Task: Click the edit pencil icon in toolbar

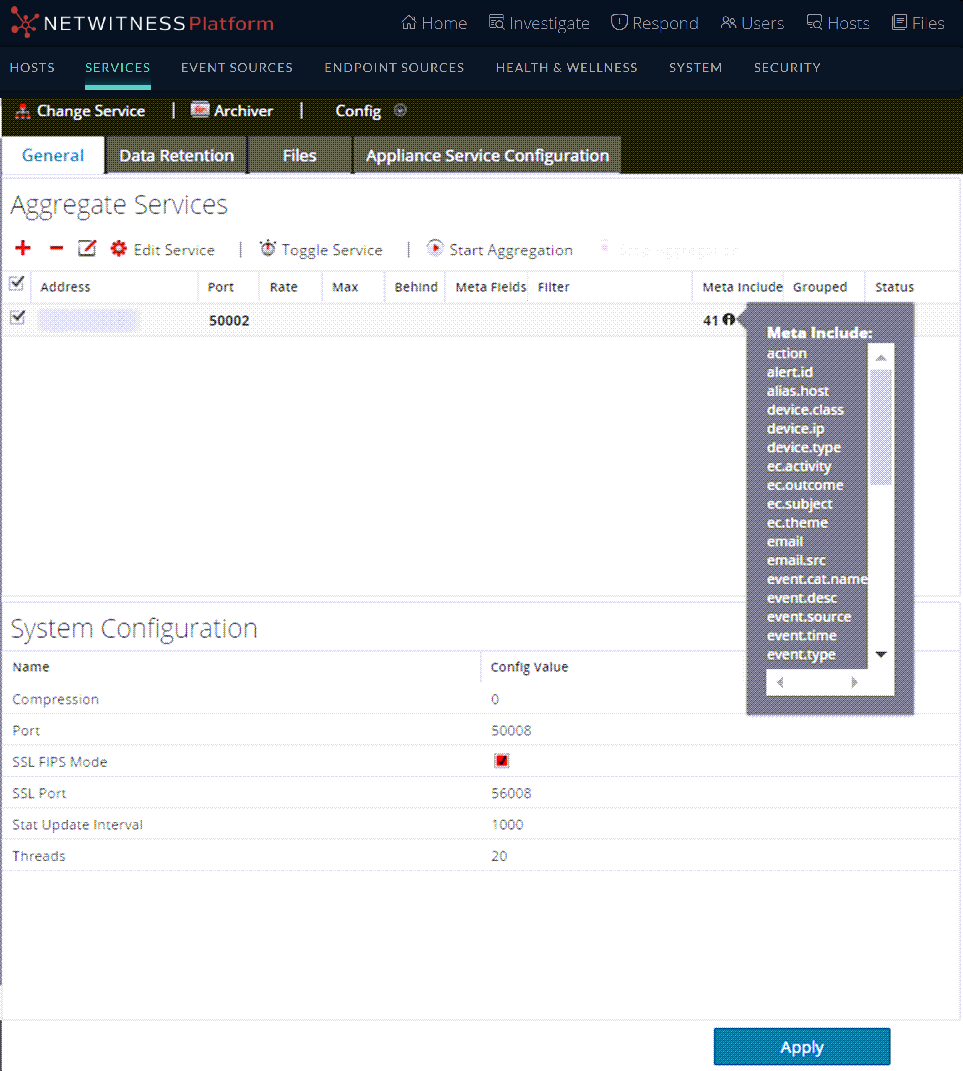Action: click(x=87, y=249)
